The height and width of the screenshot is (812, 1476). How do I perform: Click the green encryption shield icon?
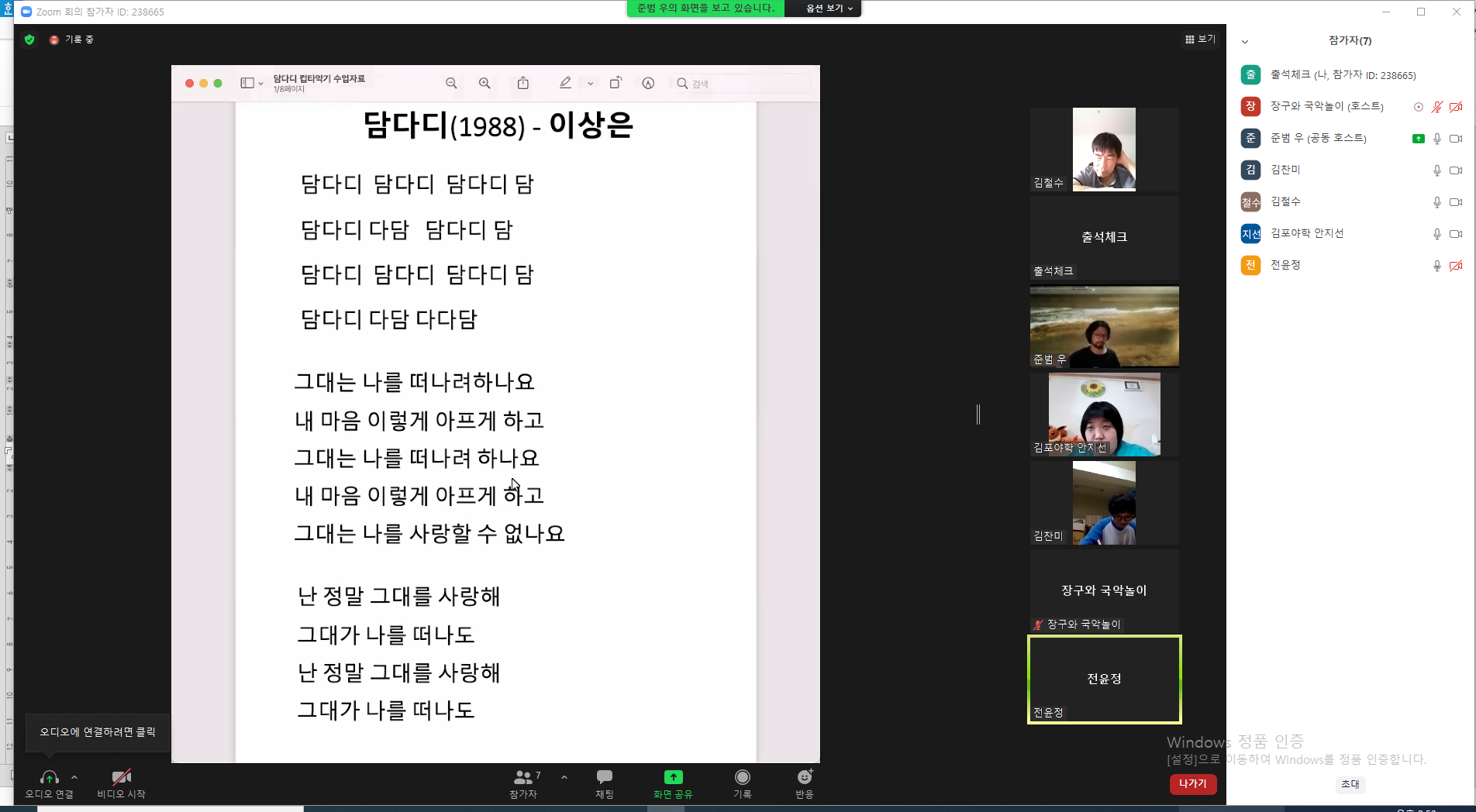coord(29,40)
